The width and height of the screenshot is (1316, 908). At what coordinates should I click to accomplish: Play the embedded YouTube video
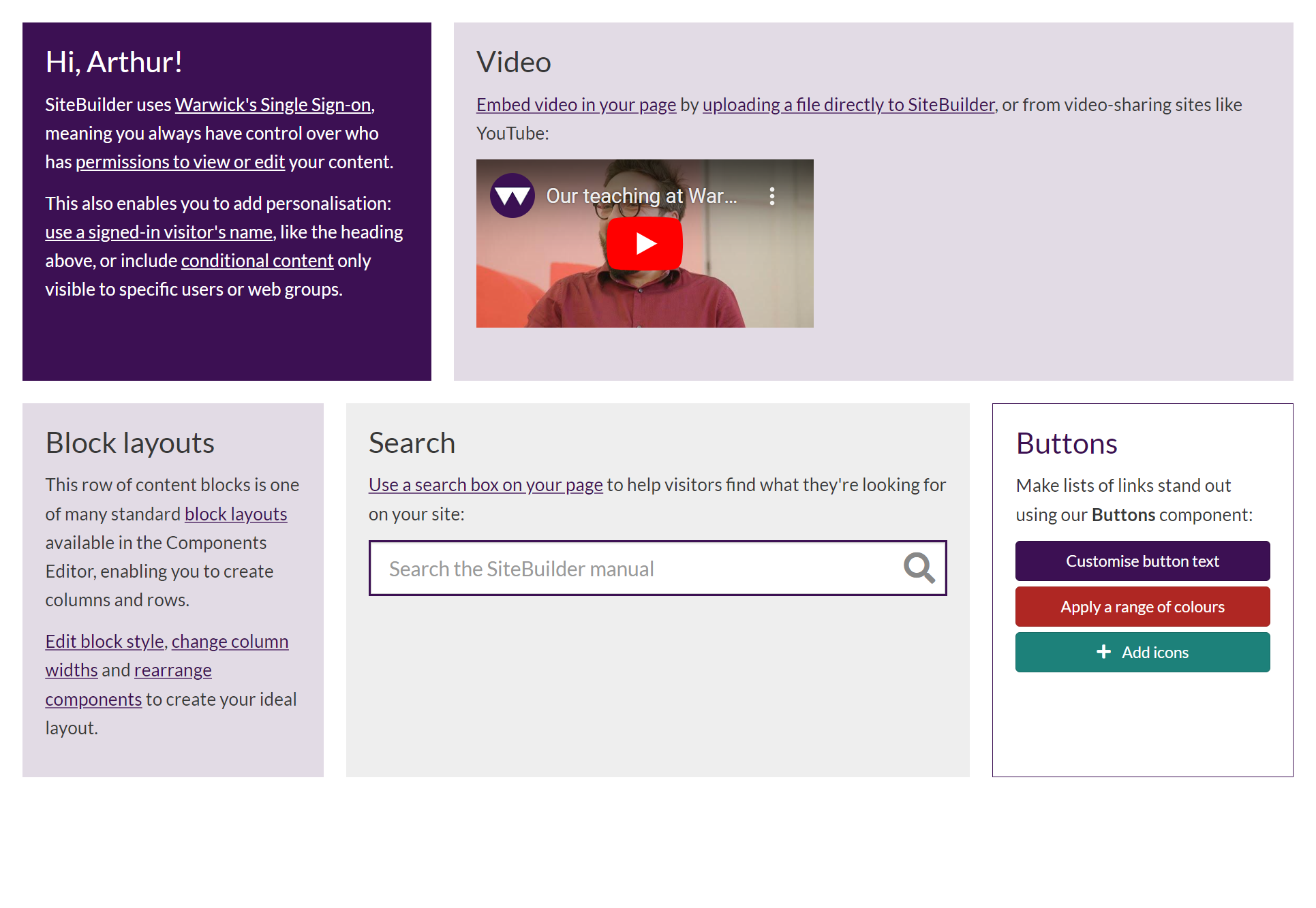(644, 243)
